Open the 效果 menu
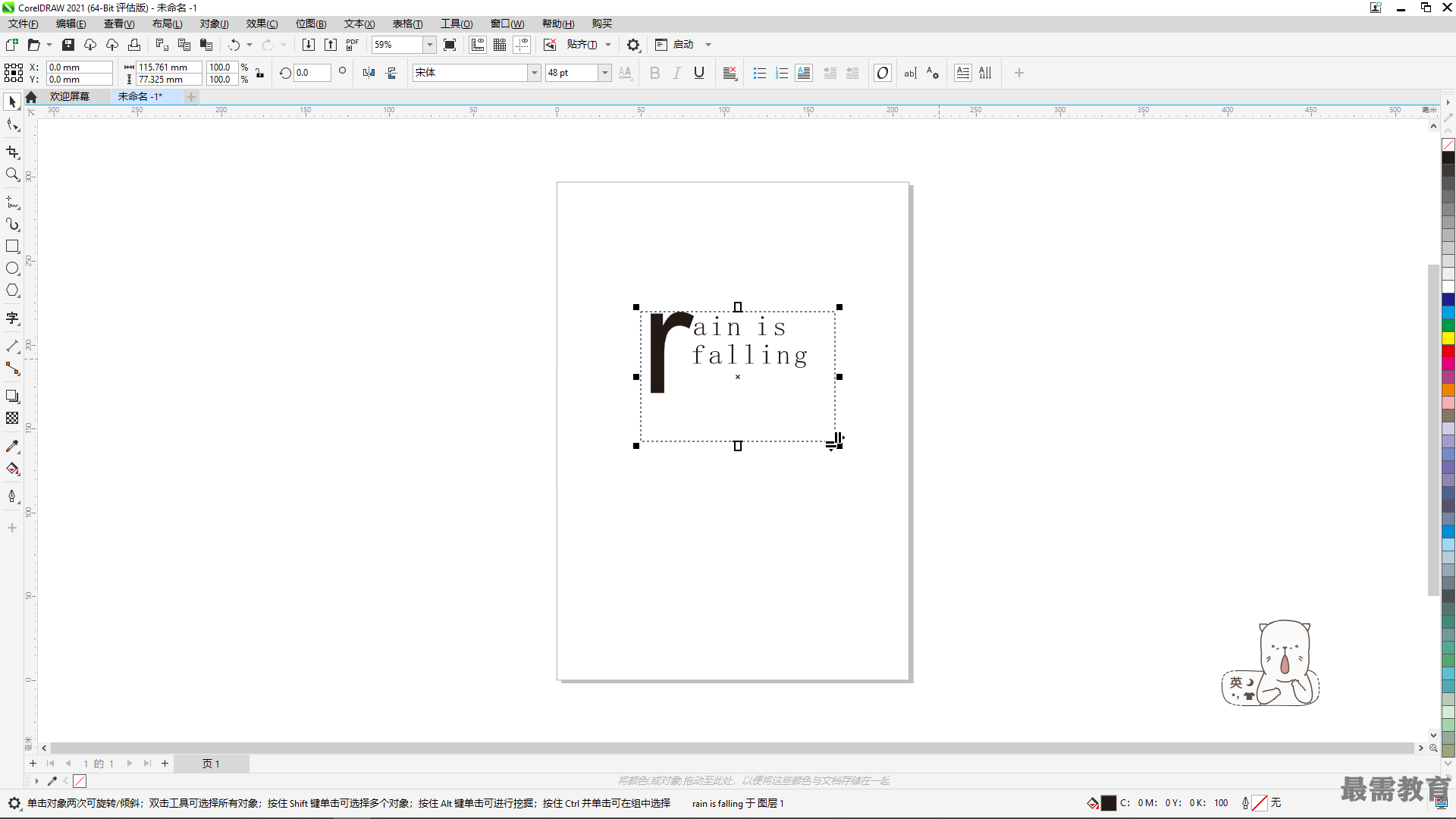Image resolution: width=1456 pixels, height=819 pixels. point(262,24)
